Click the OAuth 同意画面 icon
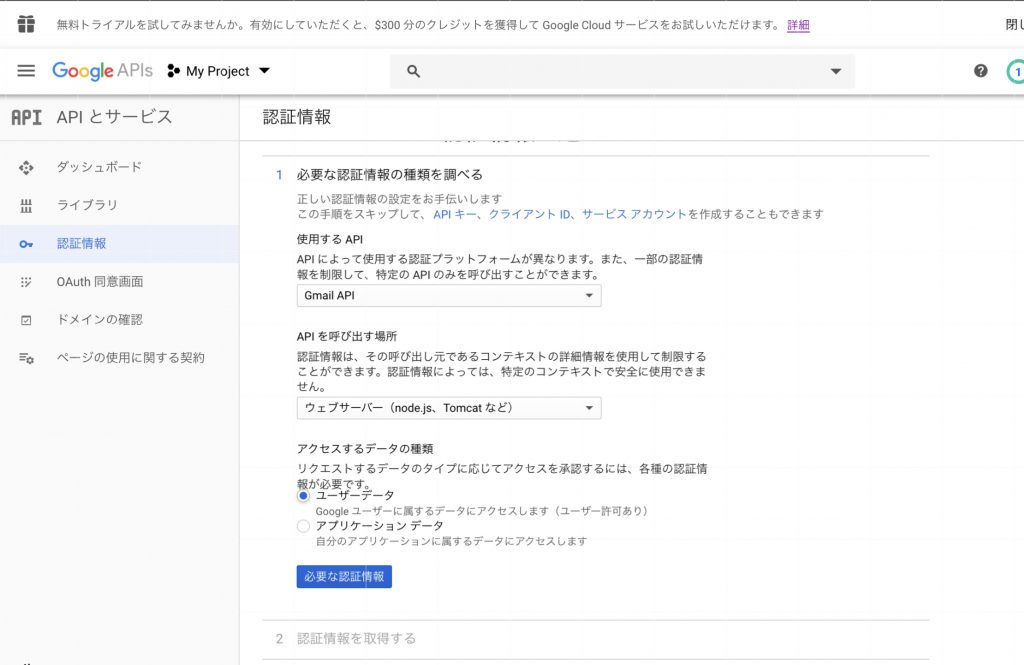This screenshot has width=1024, height=665. click(x=26, y=282)
